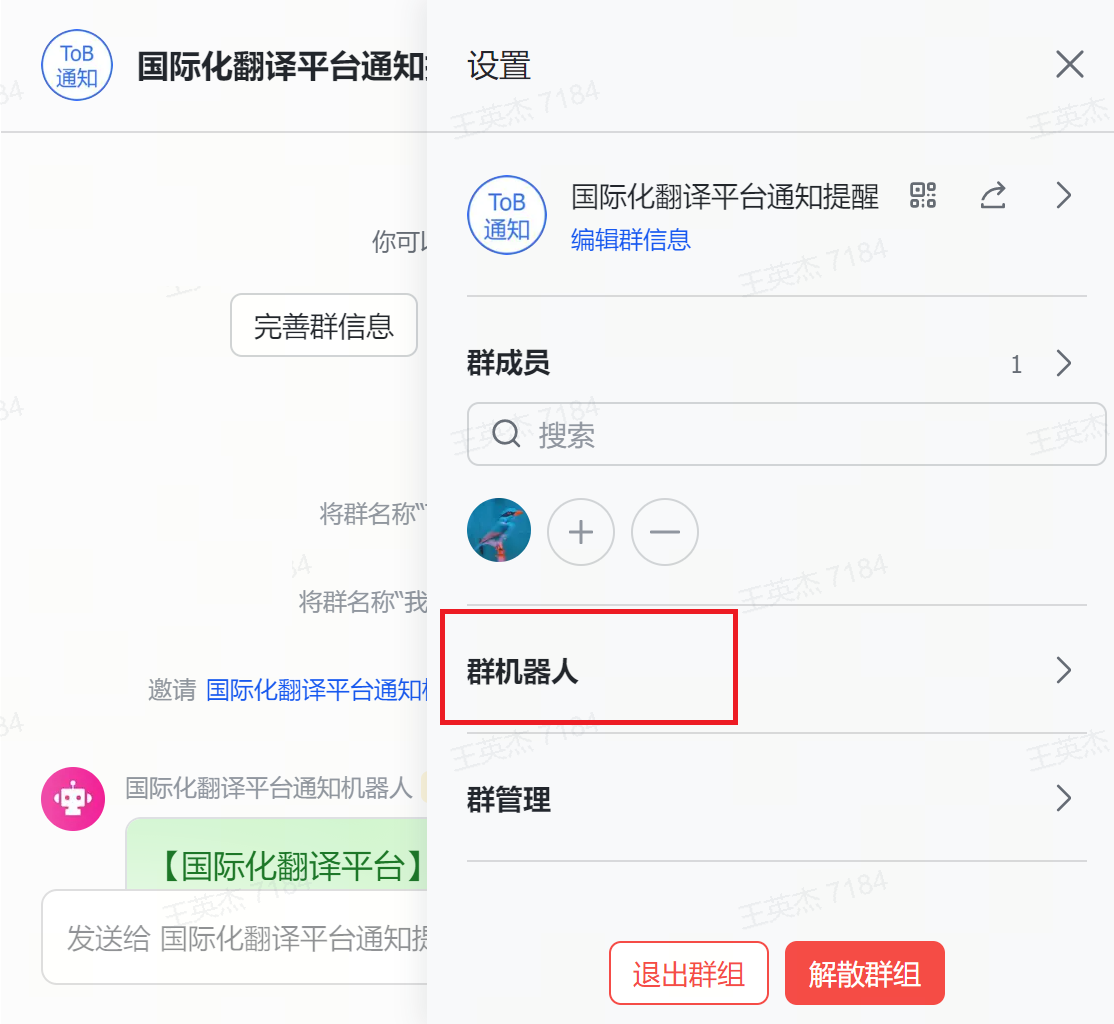Click the bird member avatar
Image resolution: width=1114 pixels, height=1024 pixels.
pyautogui.click(x=499, y=530)
